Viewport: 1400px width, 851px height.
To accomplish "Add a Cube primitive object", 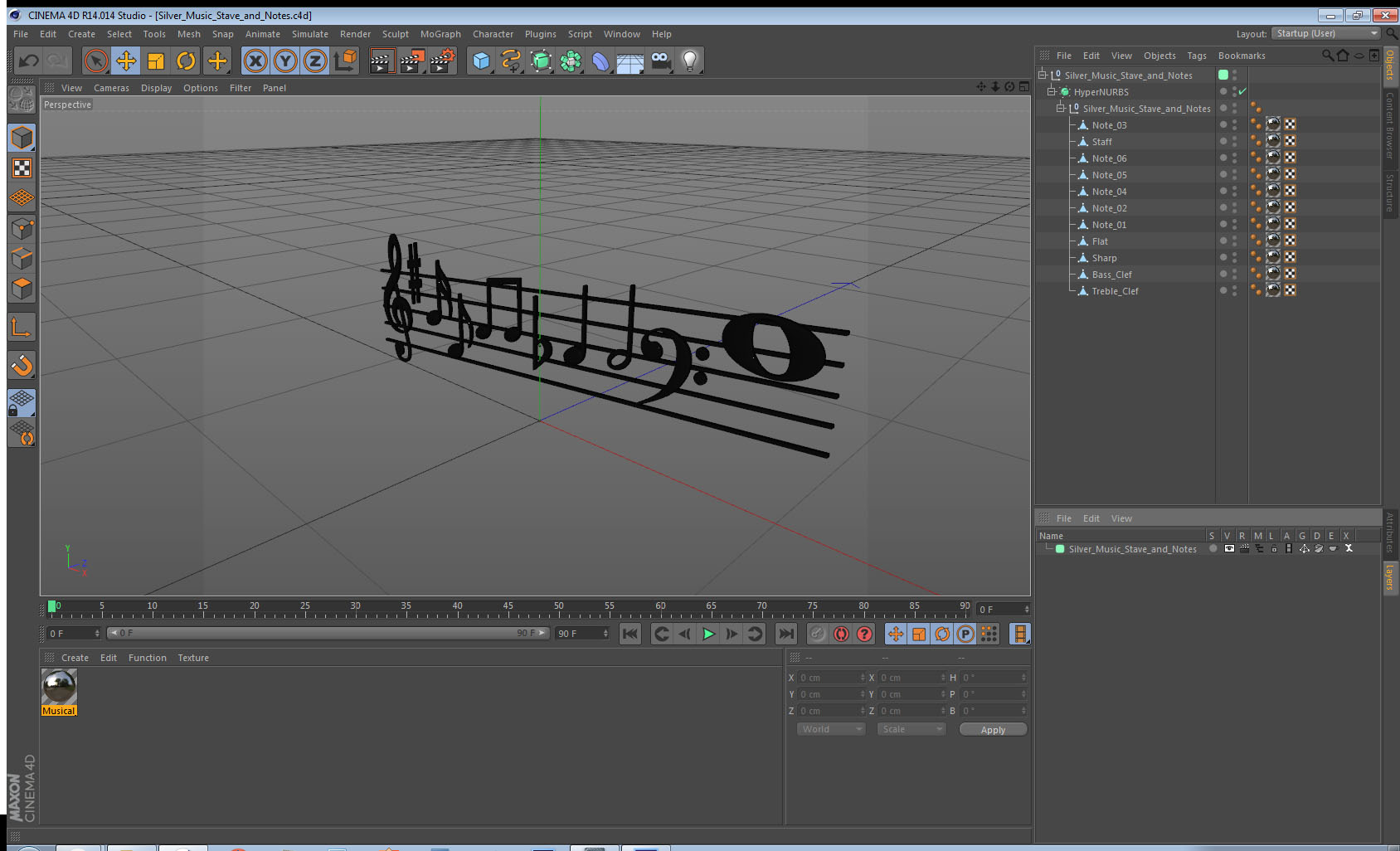I will [x=481, y=61].
